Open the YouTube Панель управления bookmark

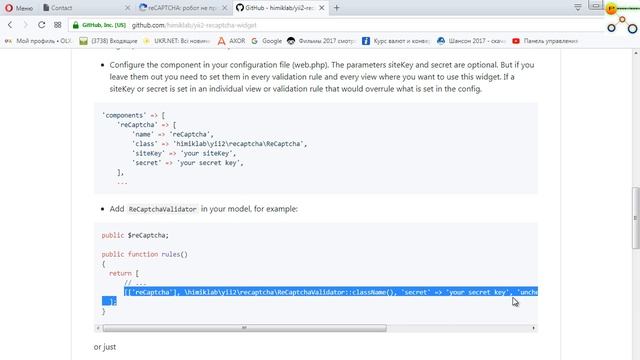click(545, 41)
